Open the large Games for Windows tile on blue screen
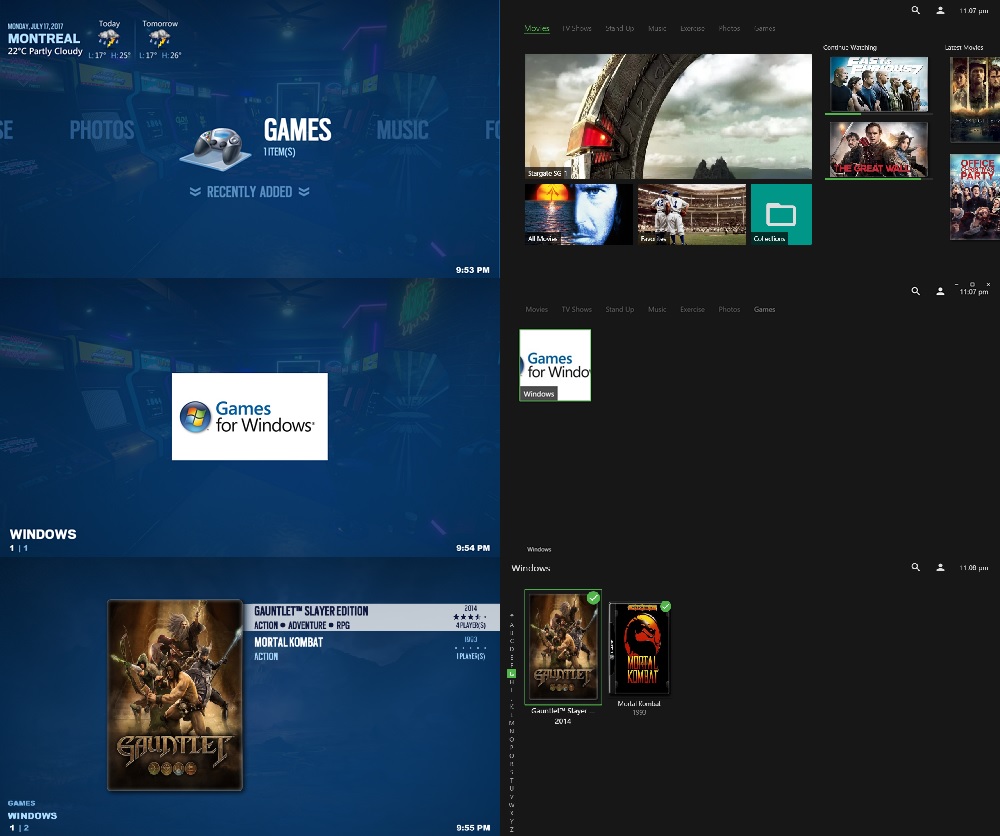 pos(250,416)
